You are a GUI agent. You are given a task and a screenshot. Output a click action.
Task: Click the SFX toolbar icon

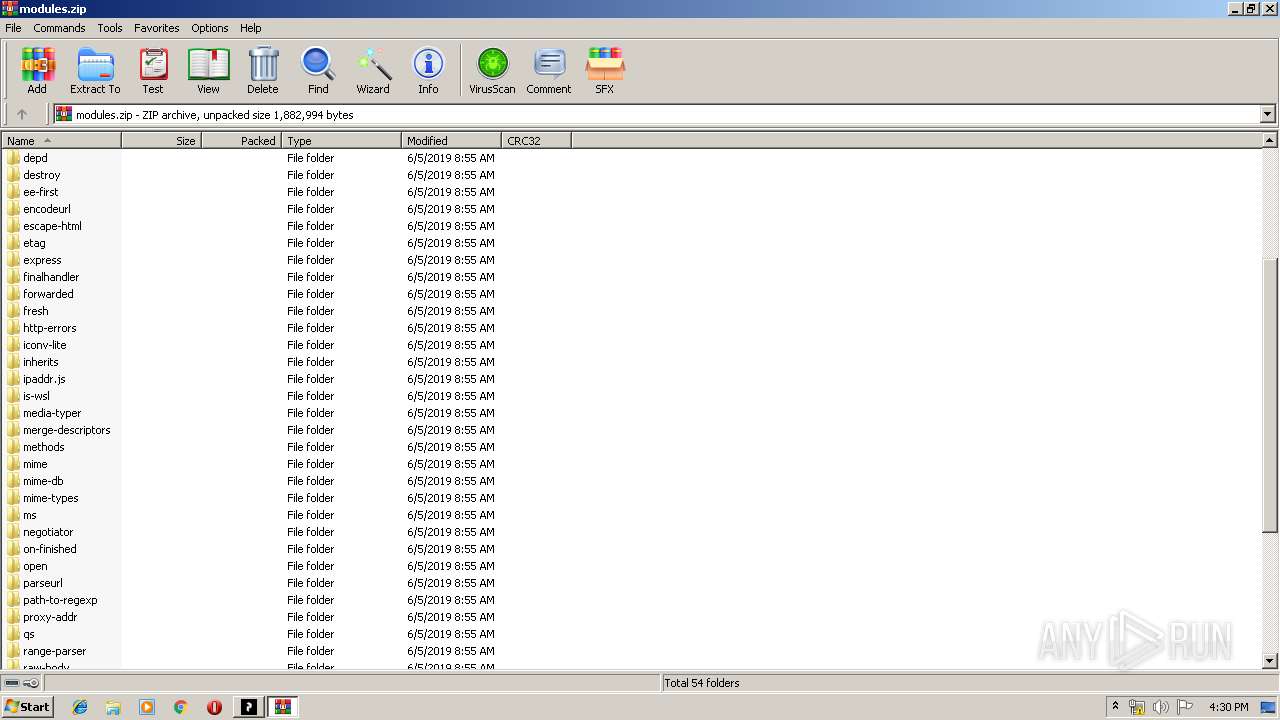click(x=605, y=71)
